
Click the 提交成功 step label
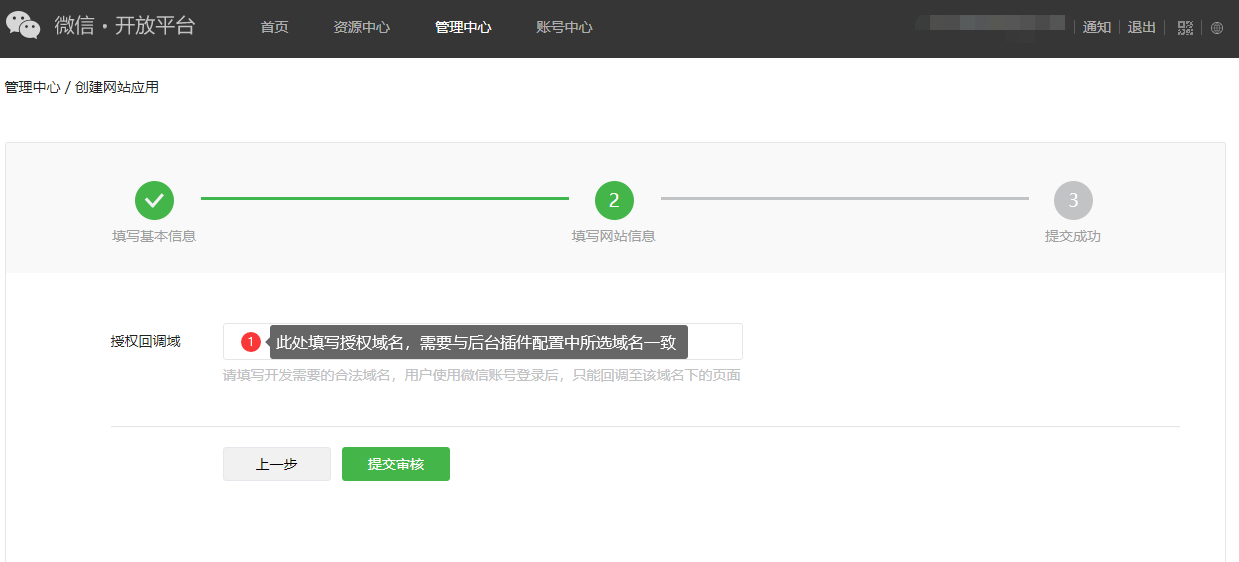point(1072,237)
